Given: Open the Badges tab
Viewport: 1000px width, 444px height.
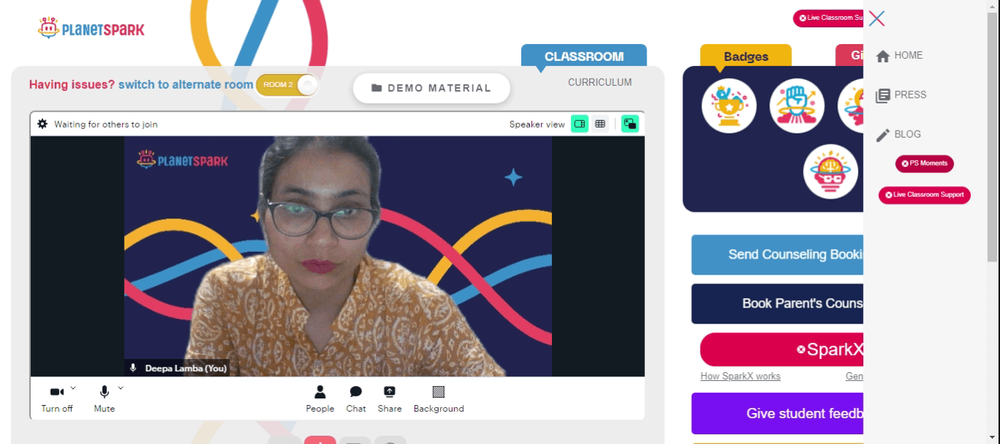Looking at the screenshot, I should [x=746, y=56].
